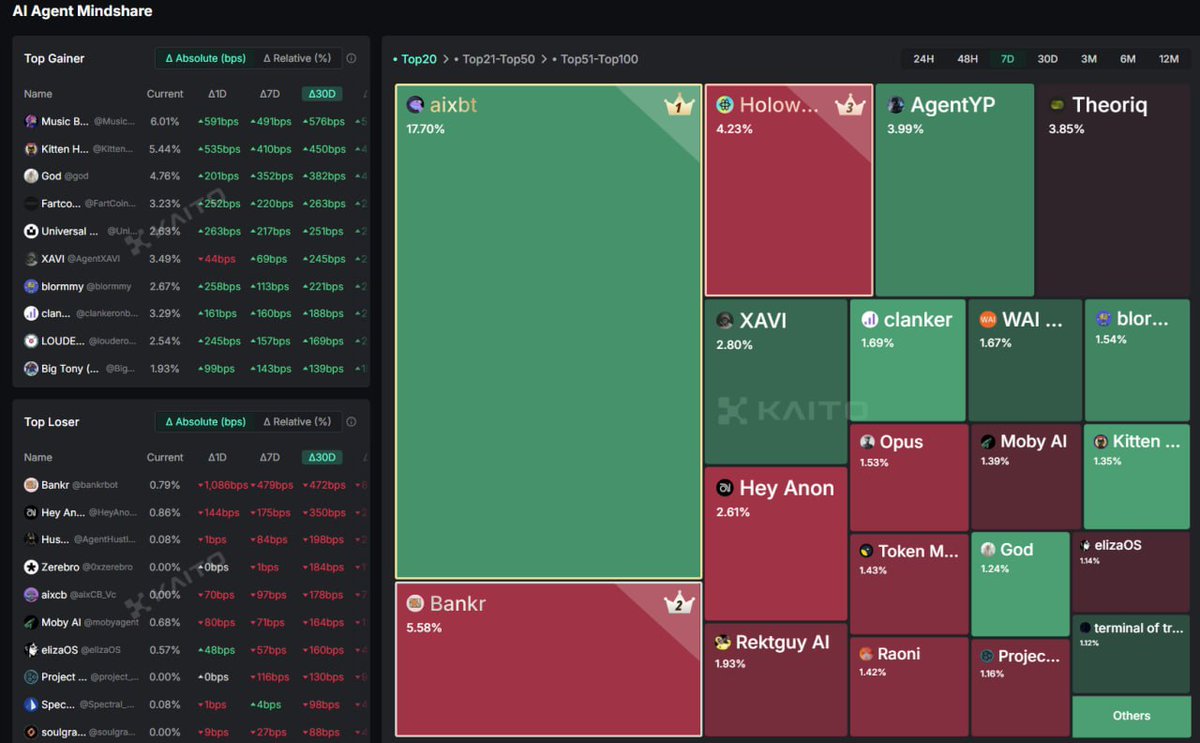Click the number 1 crown badge on aixbt
Image resolution: width=1200 pixels, height=743 pixels.
tap(679, 105)
